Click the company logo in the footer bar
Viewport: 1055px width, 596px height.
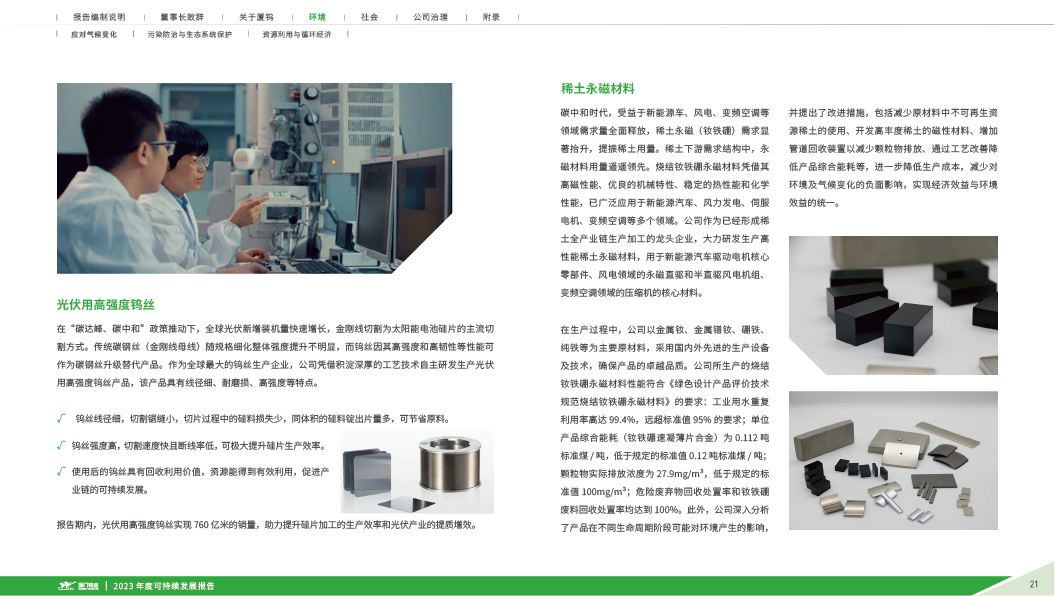coord(80,585)
